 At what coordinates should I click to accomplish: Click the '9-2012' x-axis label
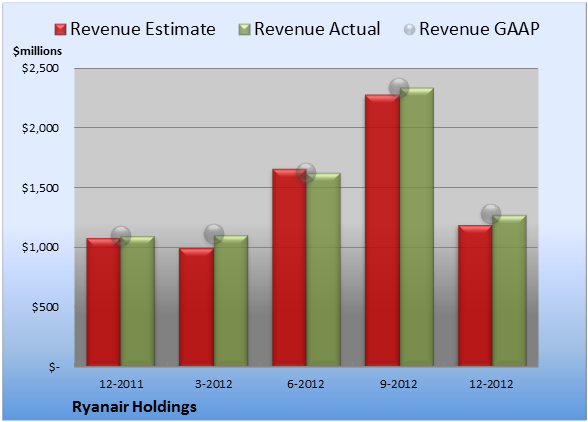[x=398, y=384]
